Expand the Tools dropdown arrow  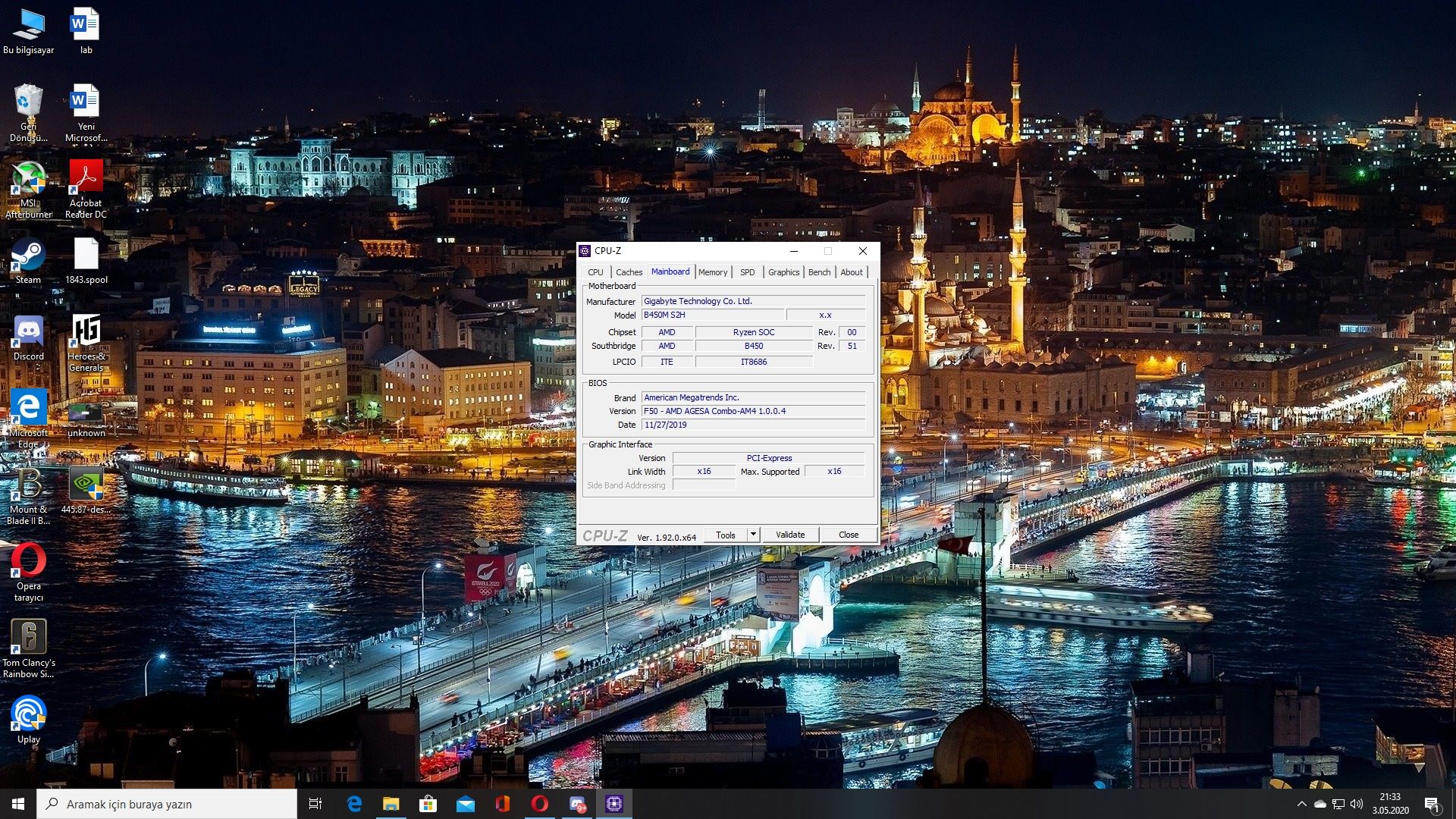[x=753, y=535]
